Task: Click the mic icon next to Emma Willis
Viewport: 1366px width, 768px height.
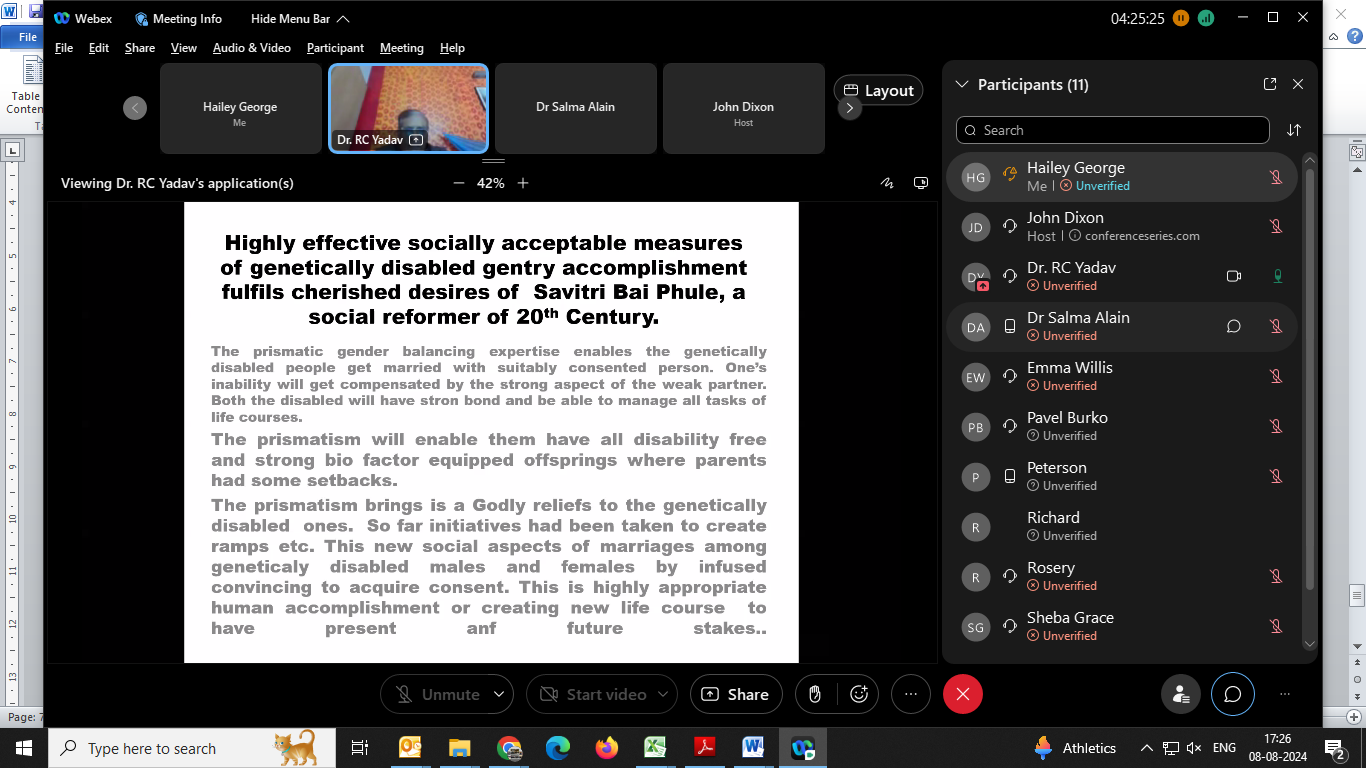Action: (1276, 377)
